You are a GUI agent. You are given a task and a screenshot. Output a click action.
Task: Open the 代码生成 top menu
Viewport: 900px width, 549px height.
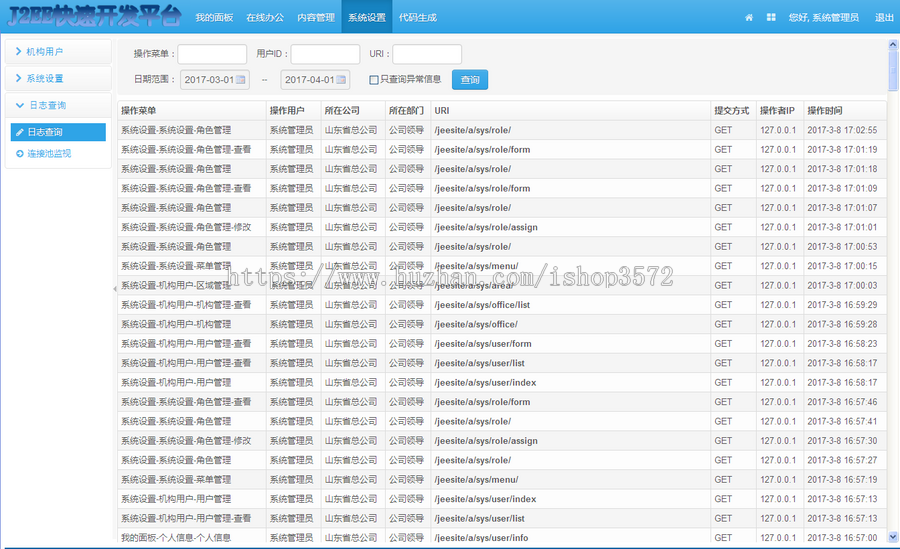[418, 17]
